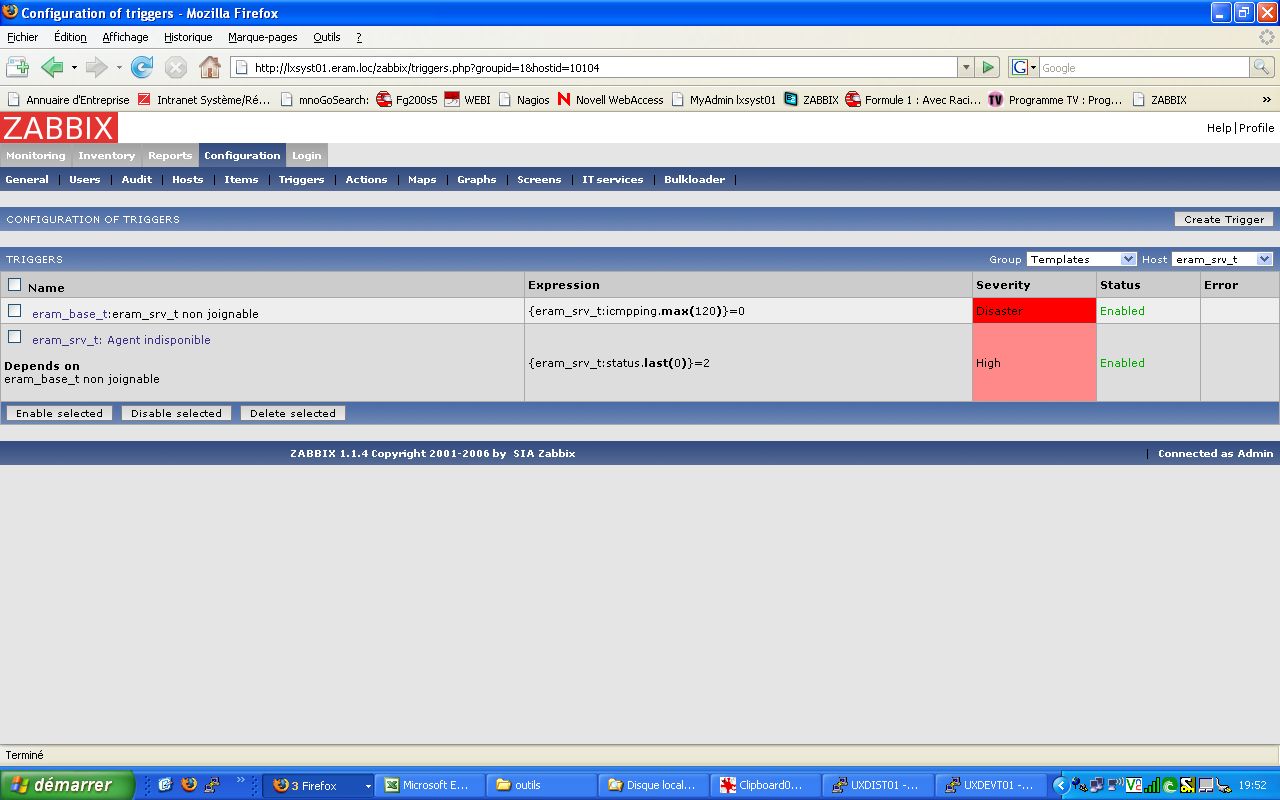Image resolution: width=1280 pixels, height=800 pixels.
Task: Open the Novell WebAccess bookmark
Action: pos(610,100)
